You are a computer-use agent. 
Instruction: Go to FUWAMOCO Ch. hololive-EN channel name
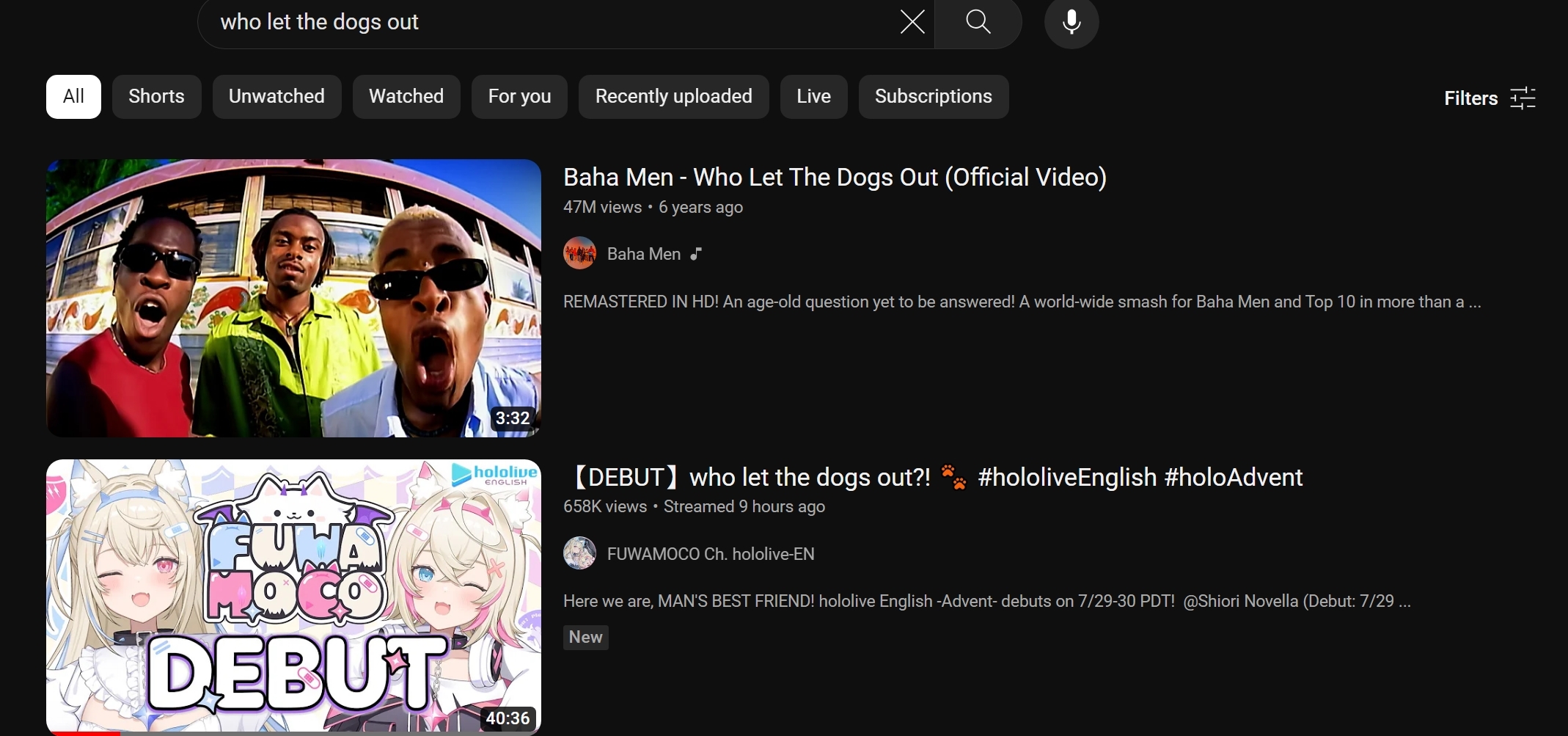[x=711, y=554]
